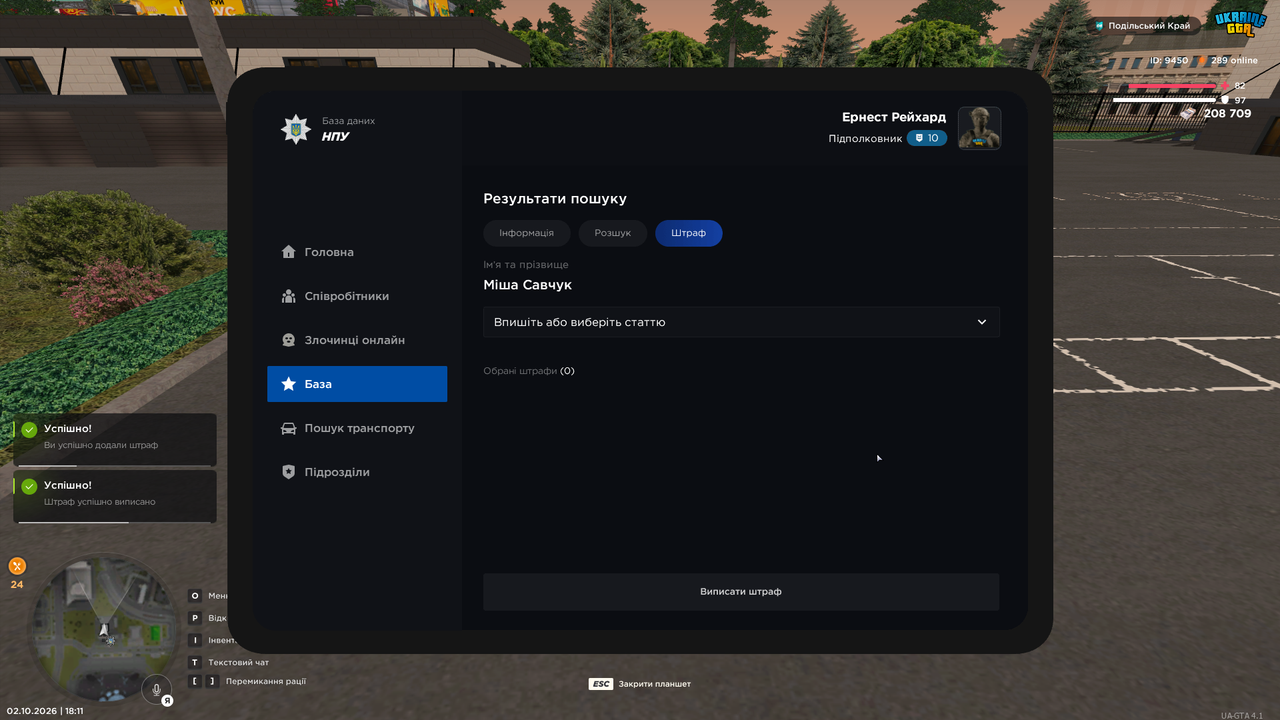Click 'Впишіть або виберіть статтю' field
This screenshot has height=720, width=1280.
click(x=741, y=322)
